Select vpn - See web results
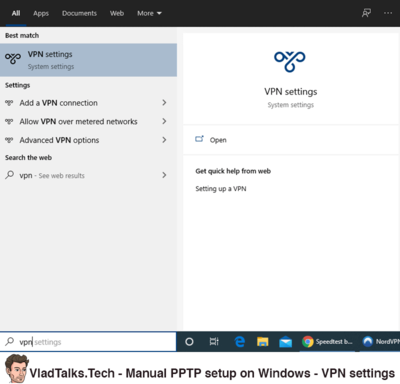This screenshot has height=384, width=400. pyautogui.click(x=88, y=175)
